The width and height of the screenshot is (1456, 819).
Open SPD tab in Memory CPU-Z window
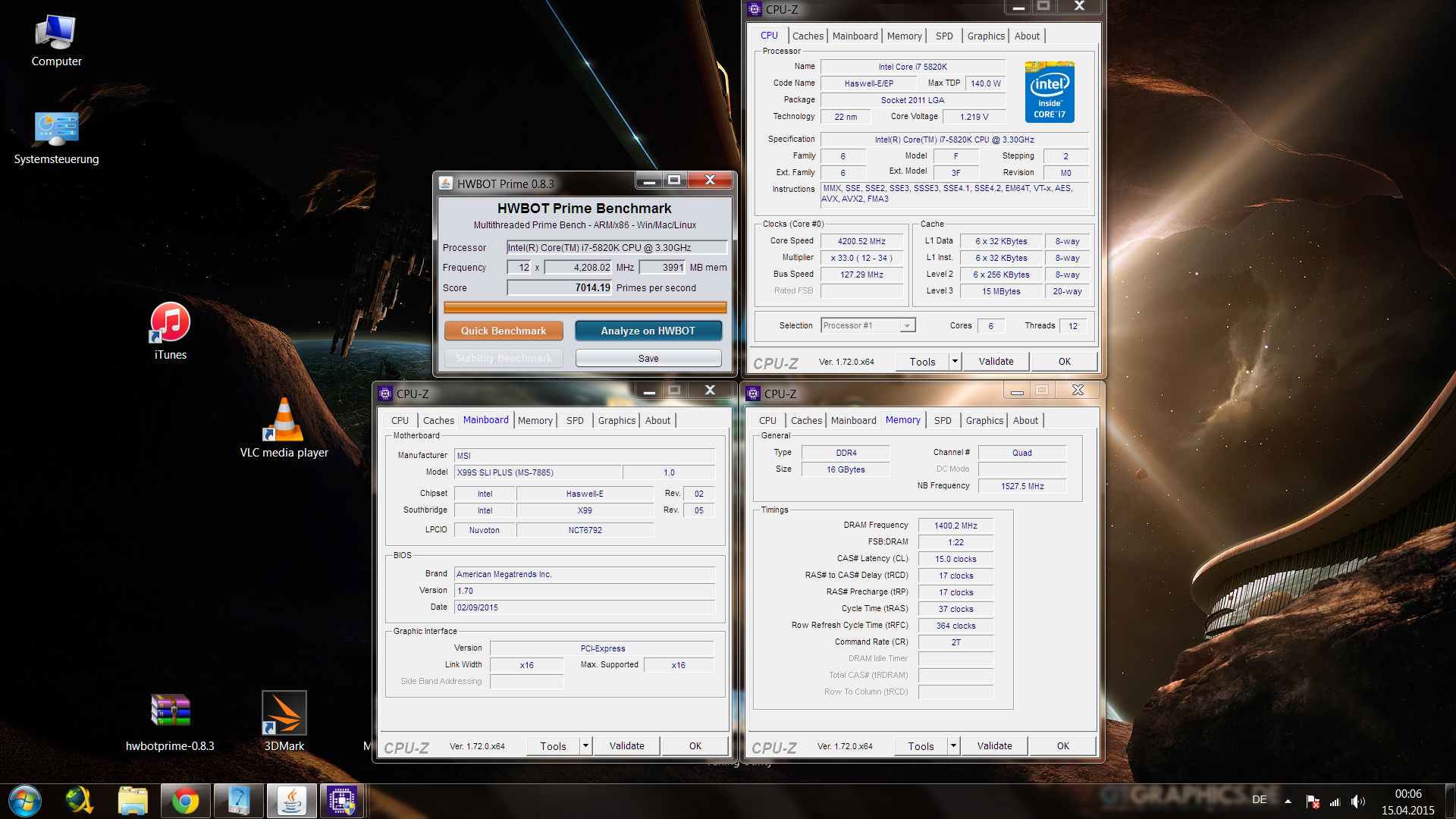[943, 420]
